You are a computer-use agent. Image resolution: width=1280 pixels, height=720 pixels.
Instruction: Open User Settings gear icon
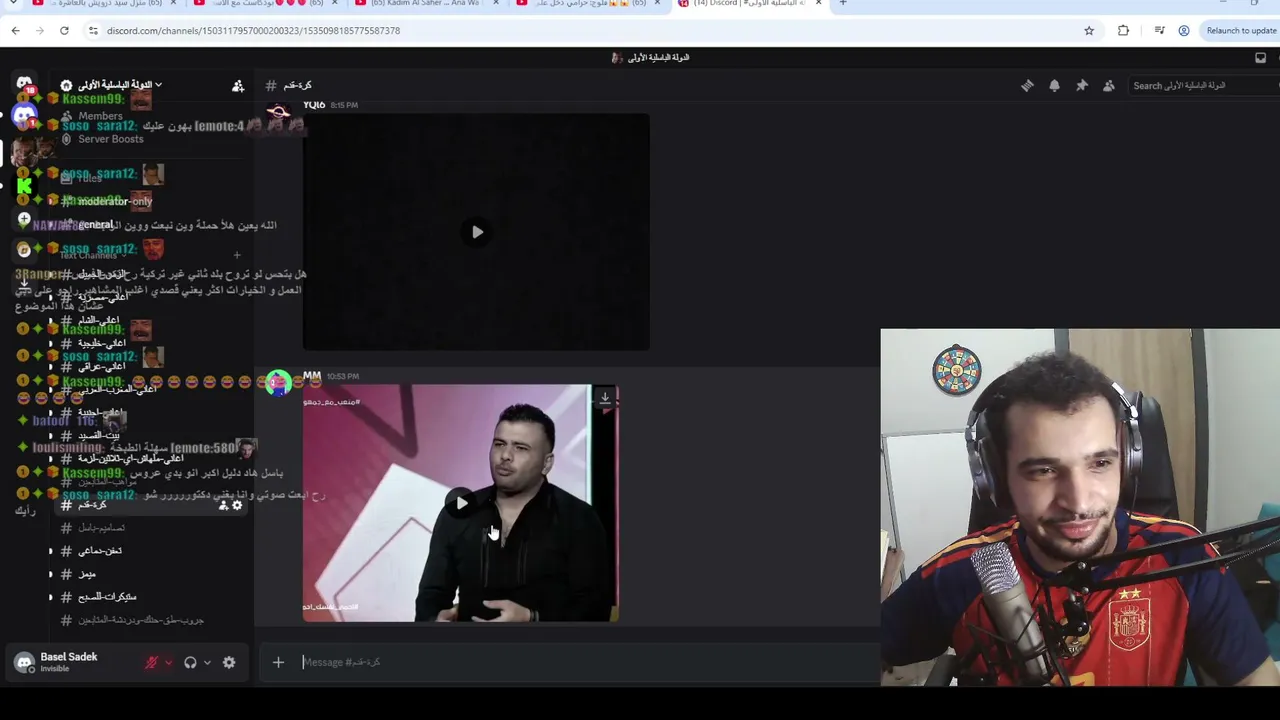point(229,662)
